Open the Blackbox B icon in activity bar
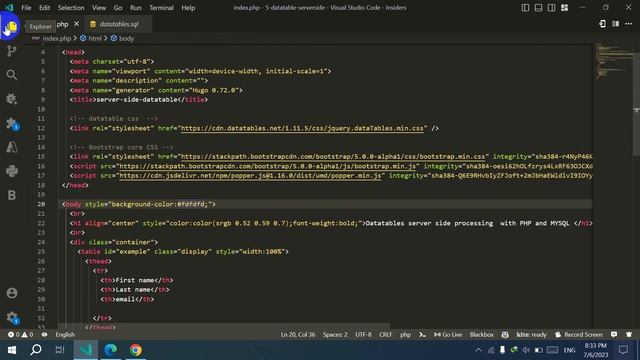Image resolution: width=640 pixels, height=360 pixels. pos(11,195)
